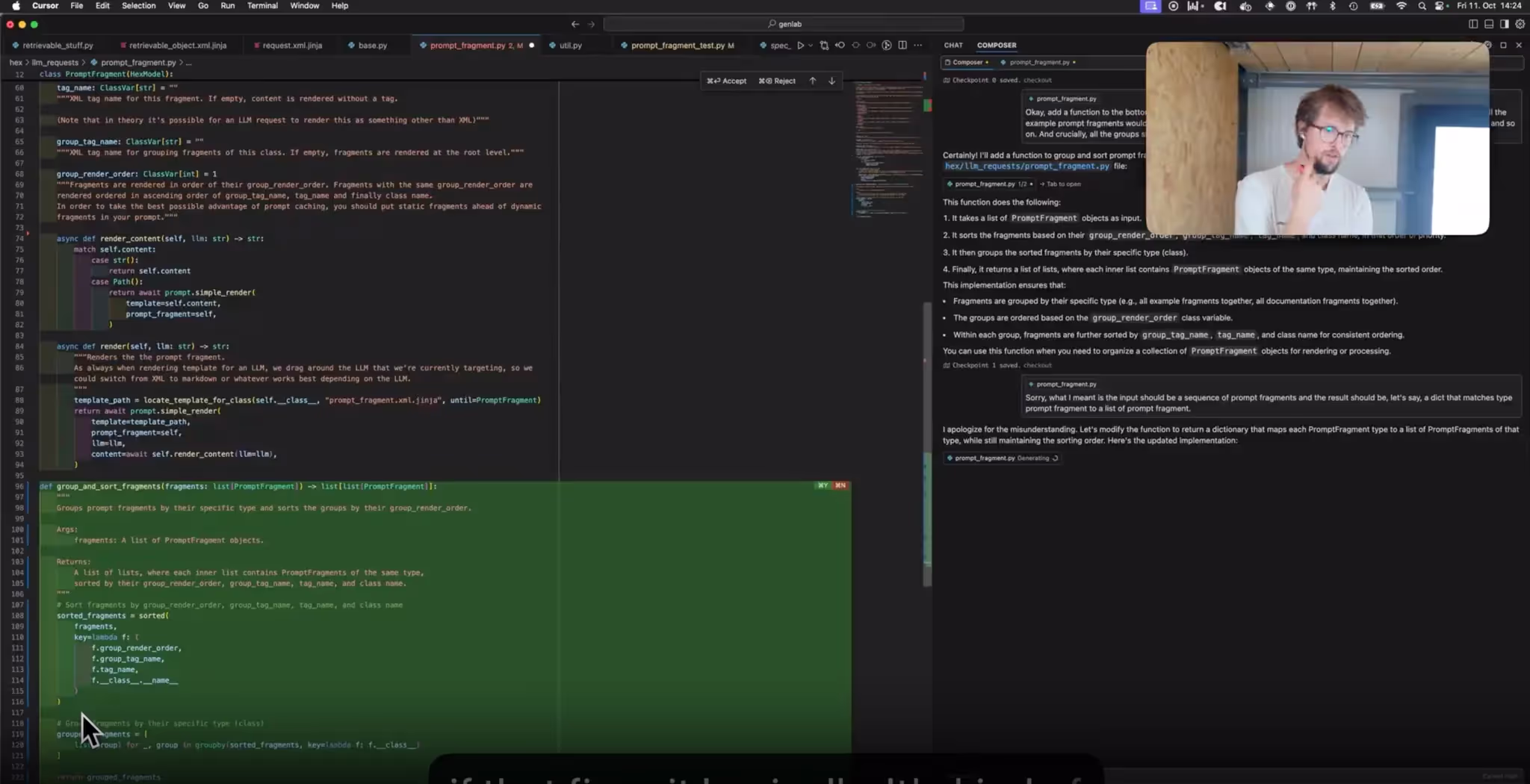
Task: Open the settings gear in title bar
Action: click(x=1520, y=24)
